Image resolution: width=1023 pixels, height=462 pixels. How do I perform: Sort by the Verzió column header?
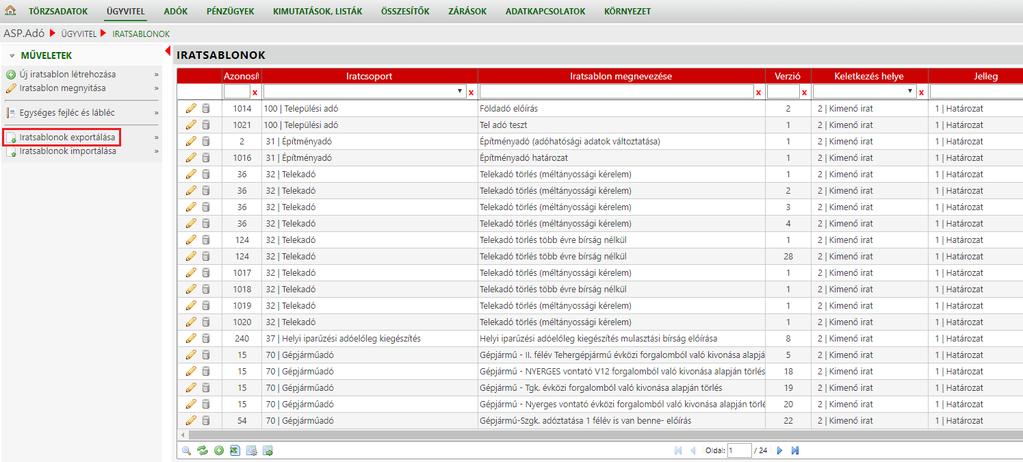(x=787, y=76)
